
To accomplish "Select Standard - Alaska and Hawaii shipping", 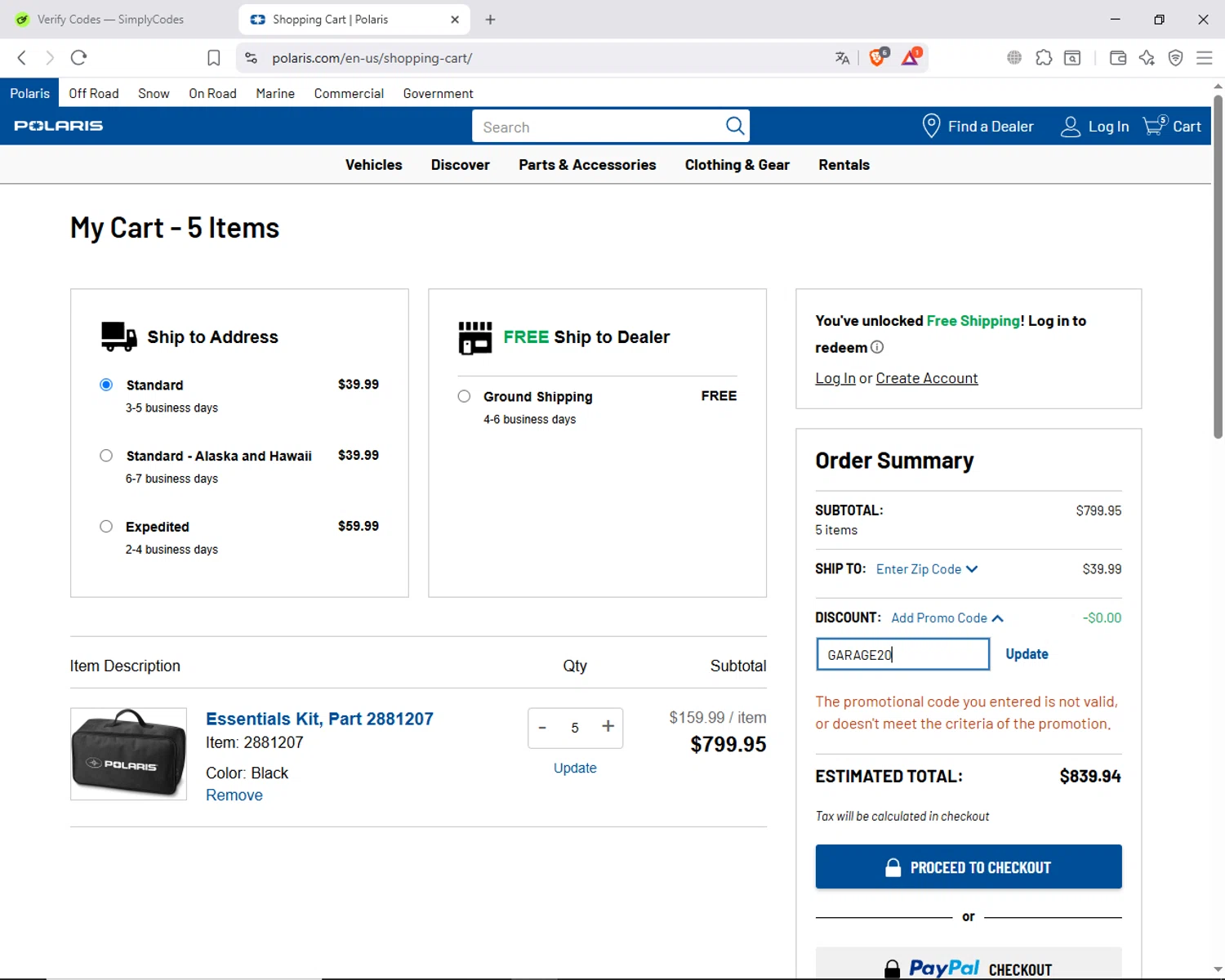I will coord(106,456).
